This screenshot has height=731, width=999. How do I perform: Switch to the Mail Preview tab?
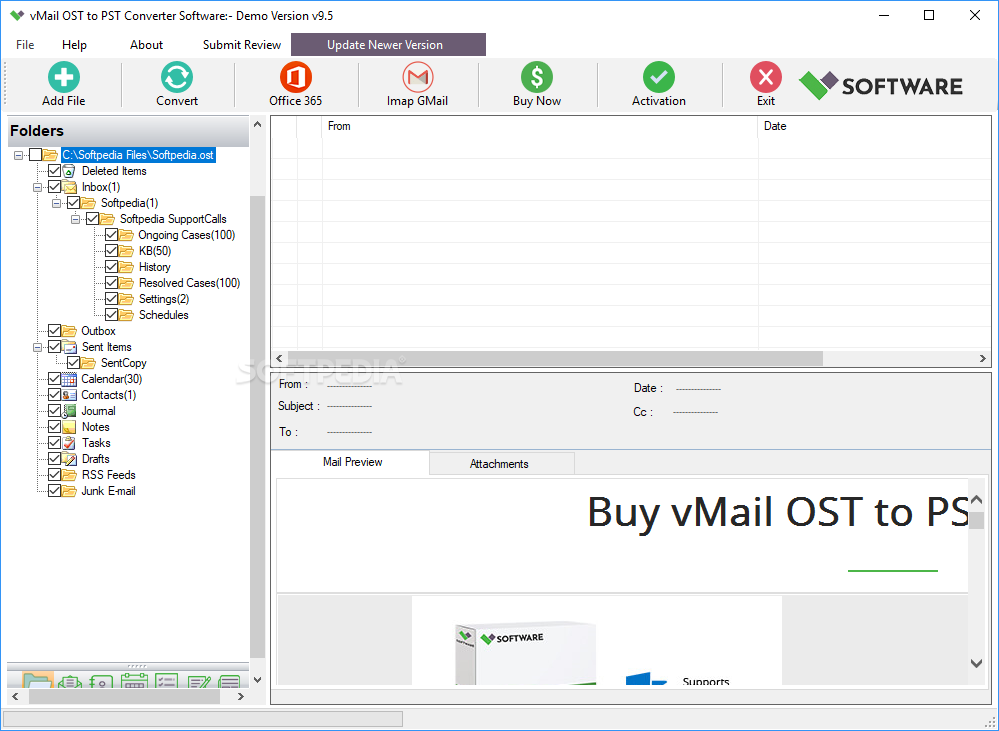(x=352, y=462)
